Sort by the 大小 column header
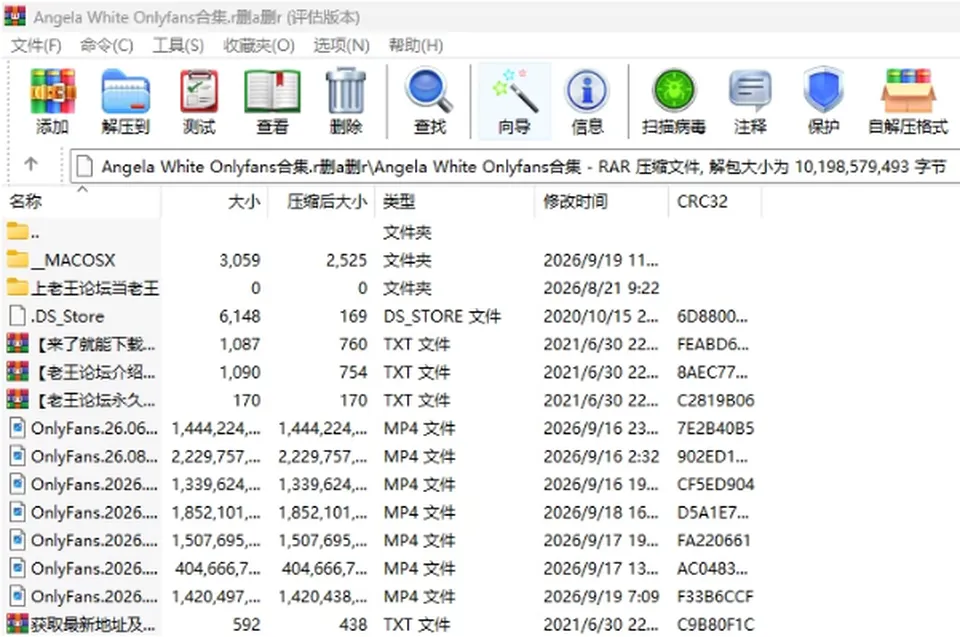960x637 pixels. point(214,202)
